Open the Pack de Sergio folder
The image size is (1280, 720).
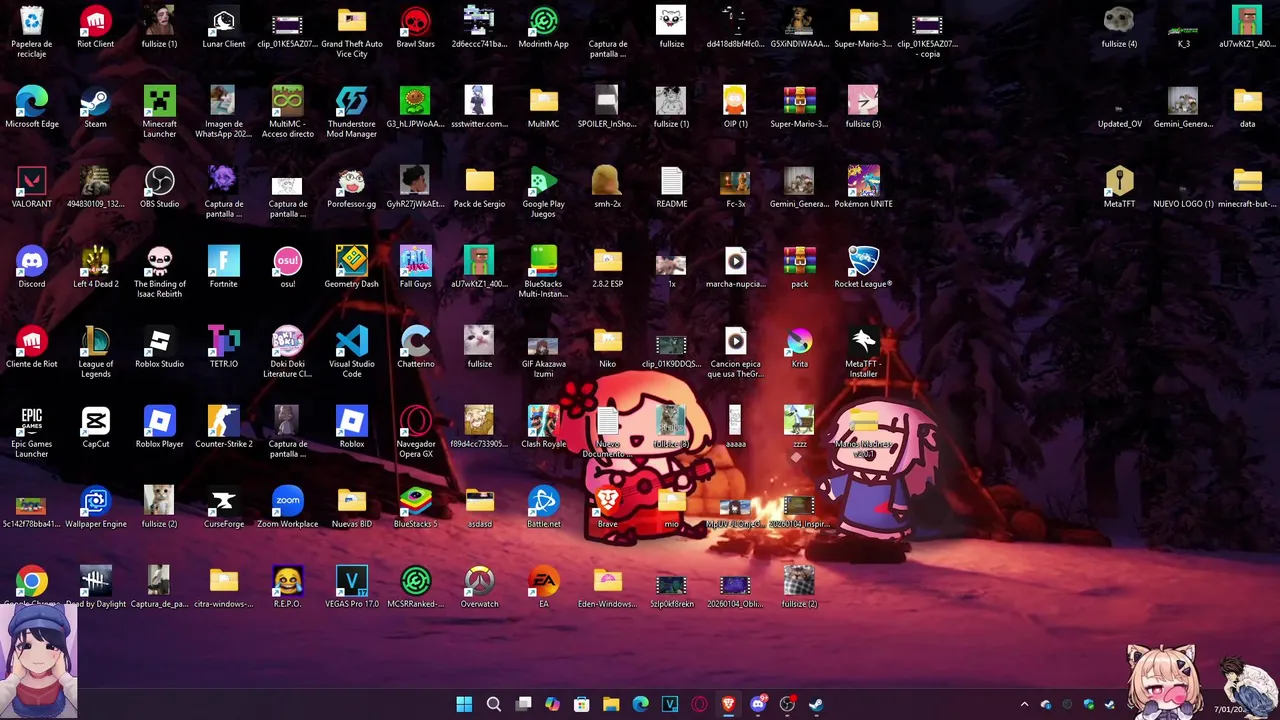point(480,182)
